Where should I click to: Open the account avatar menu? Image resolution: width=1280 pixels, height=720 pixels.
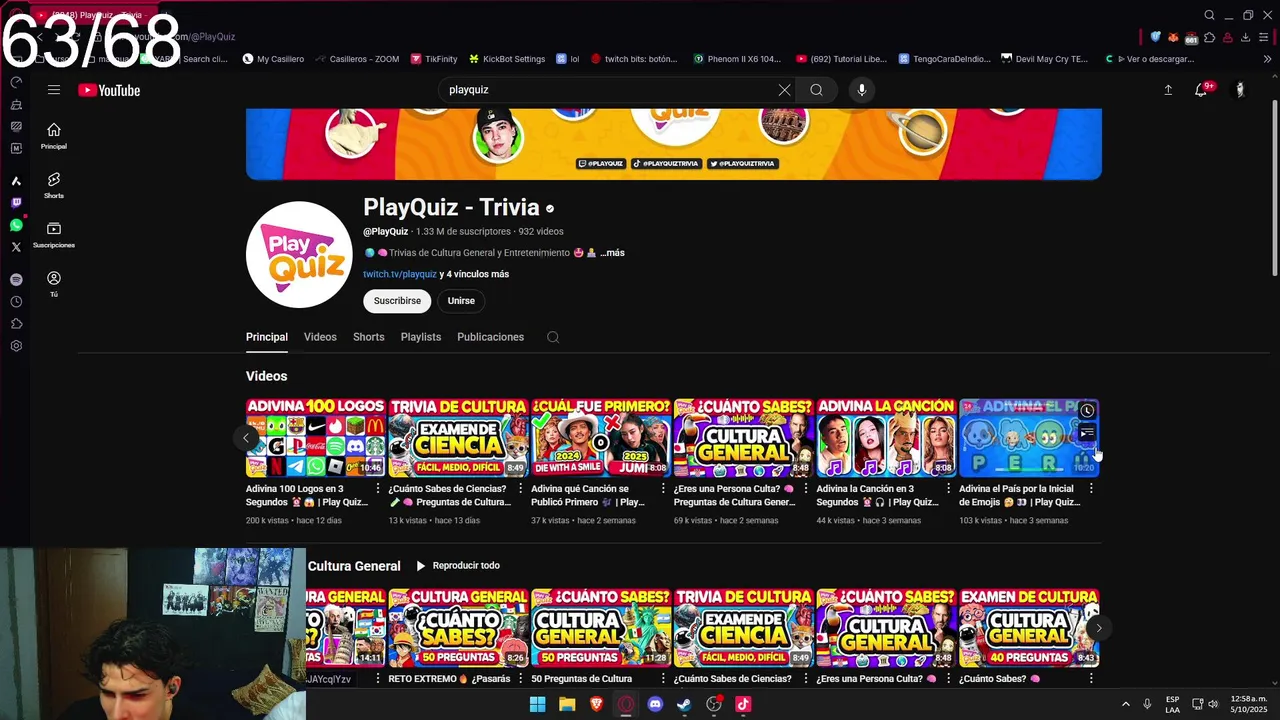pos(1240,90)
